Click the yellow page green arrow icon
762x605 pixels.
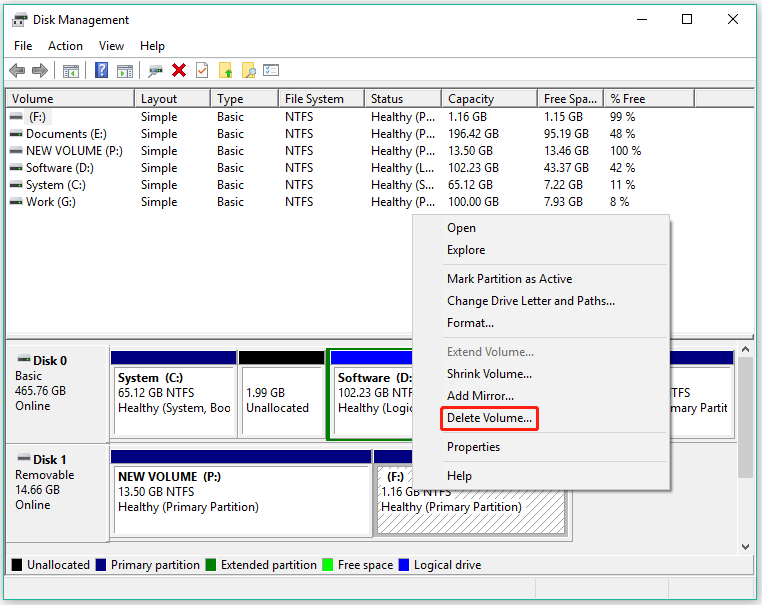(x=225, y=70)
